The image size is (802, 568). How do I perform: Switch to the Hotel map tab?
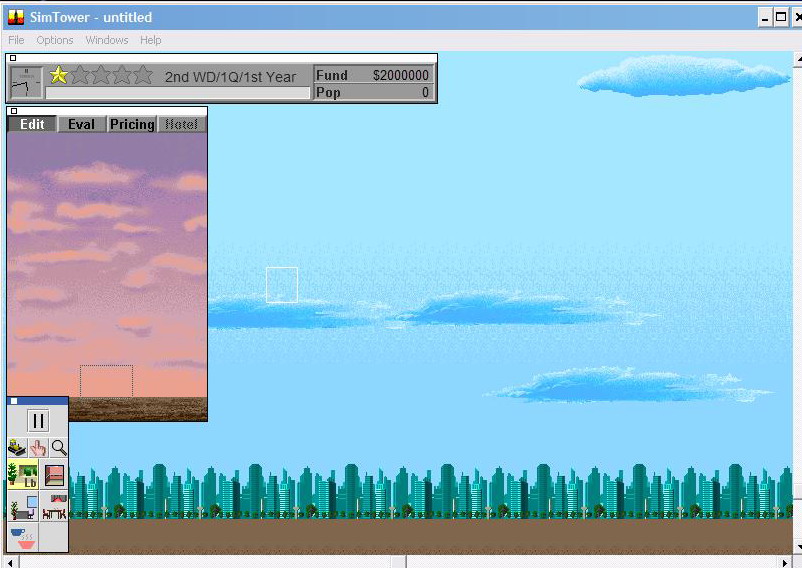click(182, 124)
